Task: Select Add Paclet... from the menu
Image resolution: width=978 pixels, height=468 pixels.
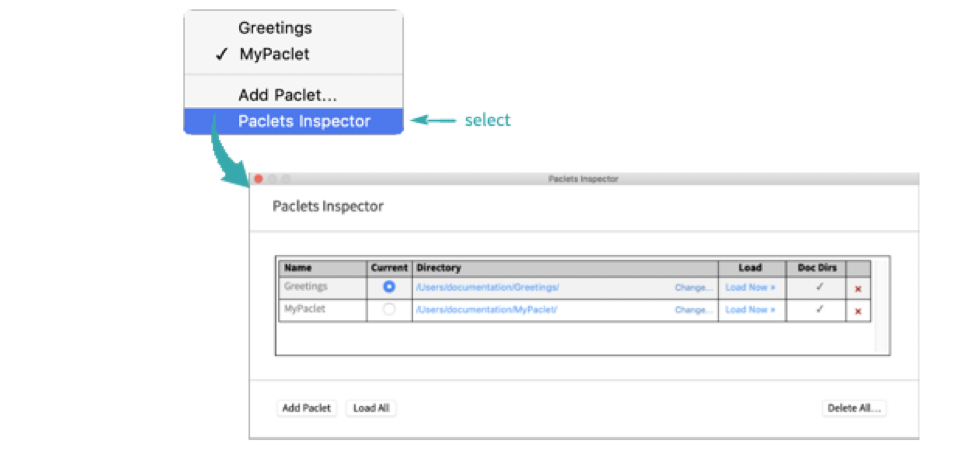Action: [x=287, y=95]
